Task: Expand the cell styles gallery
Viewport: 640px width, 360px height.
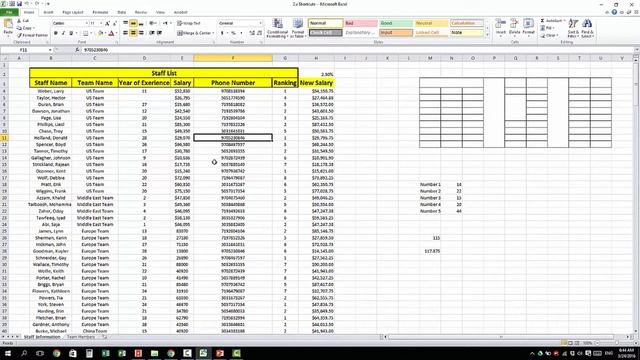Action: (x=487, y=35)
